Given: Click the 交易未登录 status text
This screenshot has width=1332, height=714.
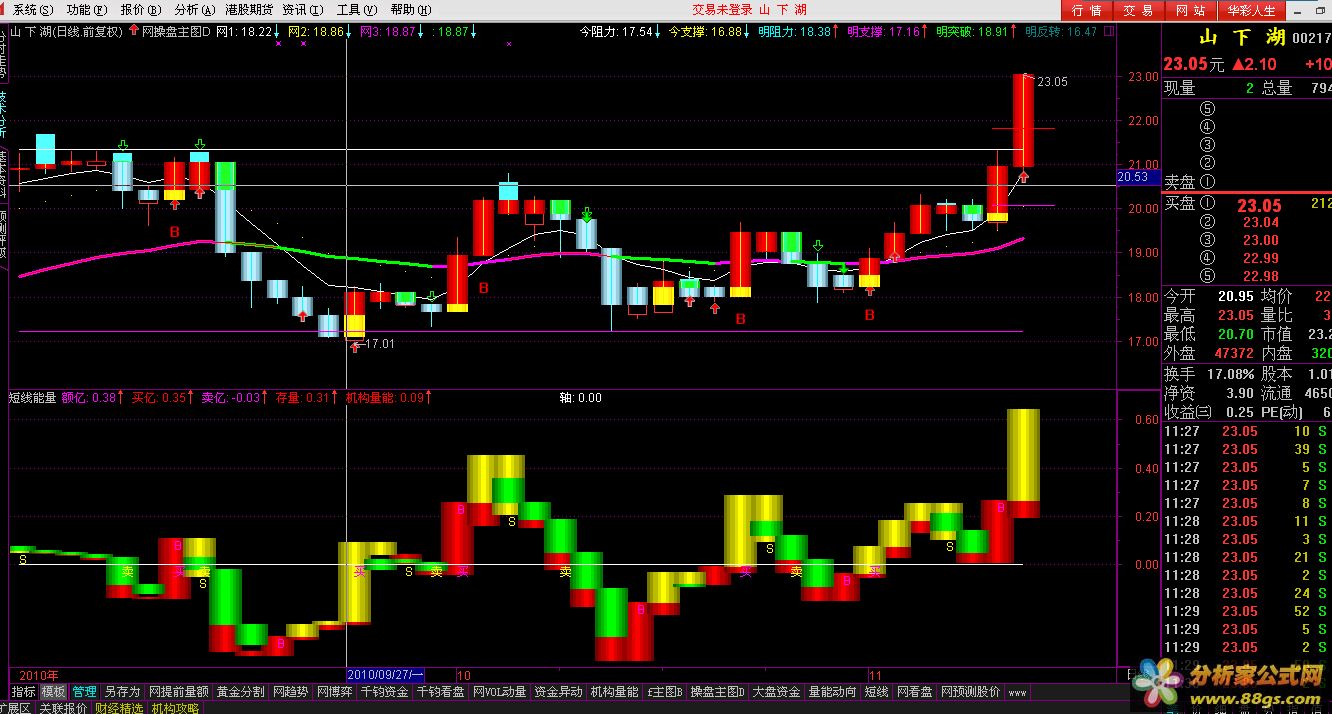Looking at the screenshot, I should coord(722,10).
